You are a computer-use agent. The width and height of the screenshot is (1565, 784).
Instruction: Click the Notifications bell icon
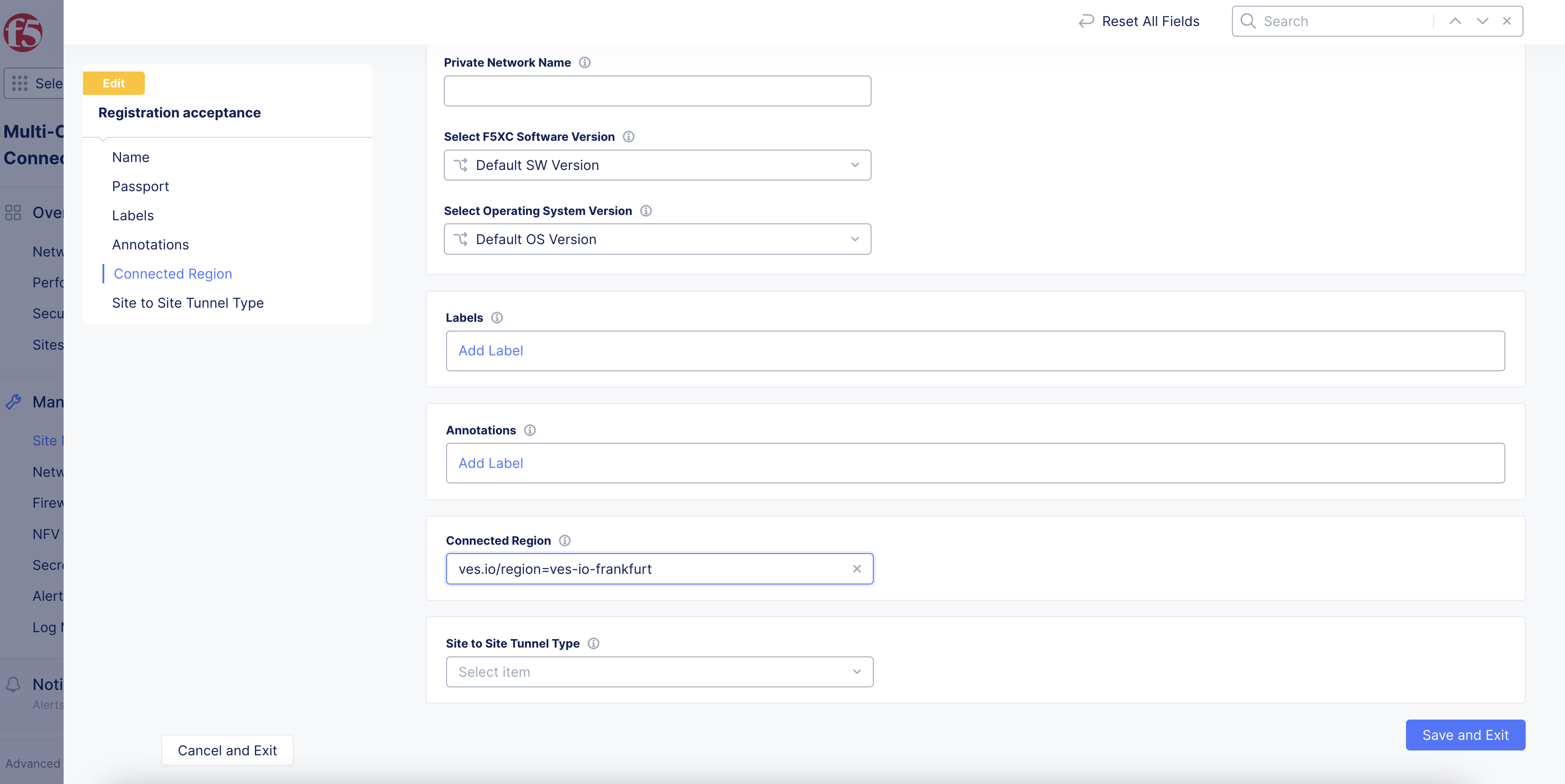13,684
